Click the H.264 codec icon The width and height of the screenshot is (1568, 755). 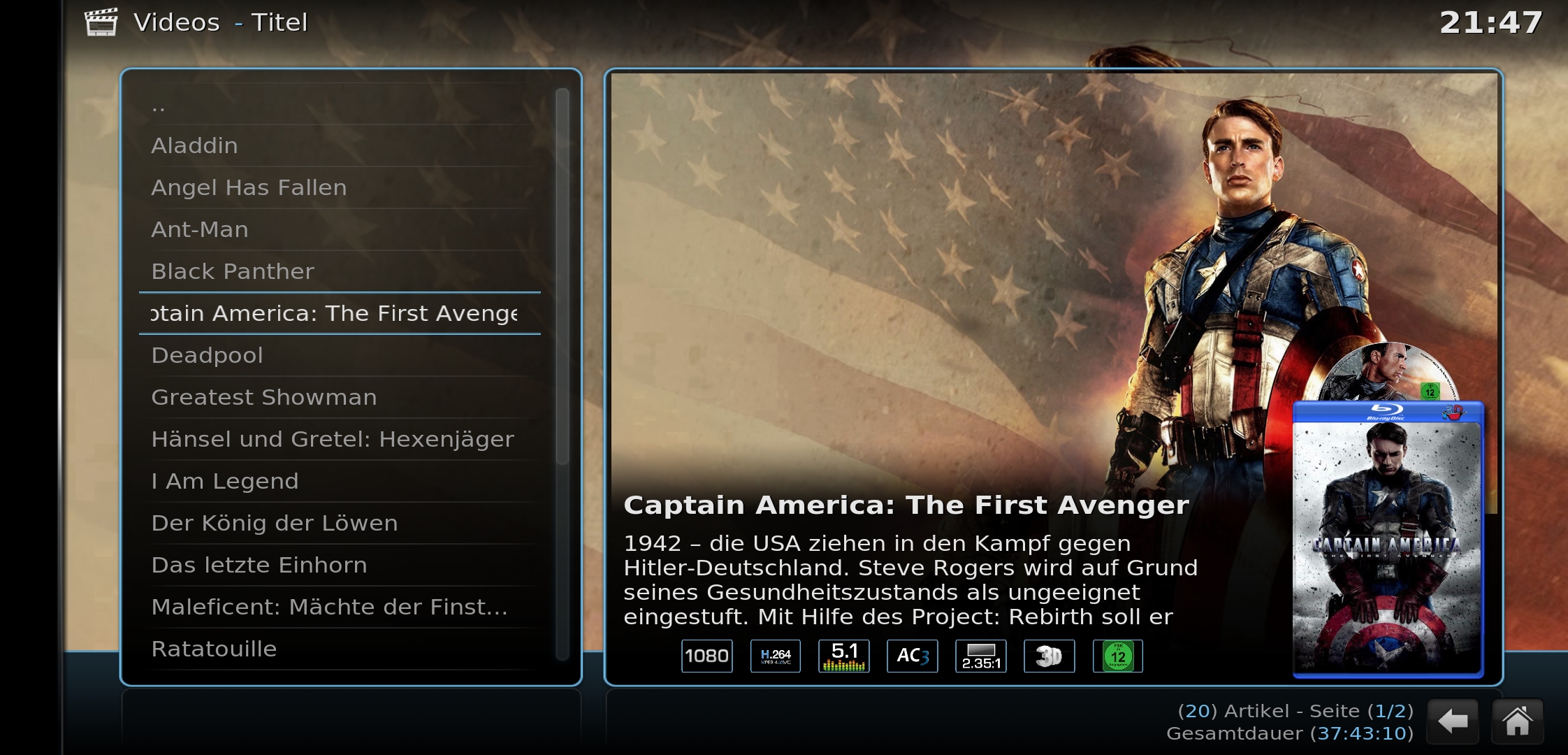pyautogui.click(x=776, y=656)
